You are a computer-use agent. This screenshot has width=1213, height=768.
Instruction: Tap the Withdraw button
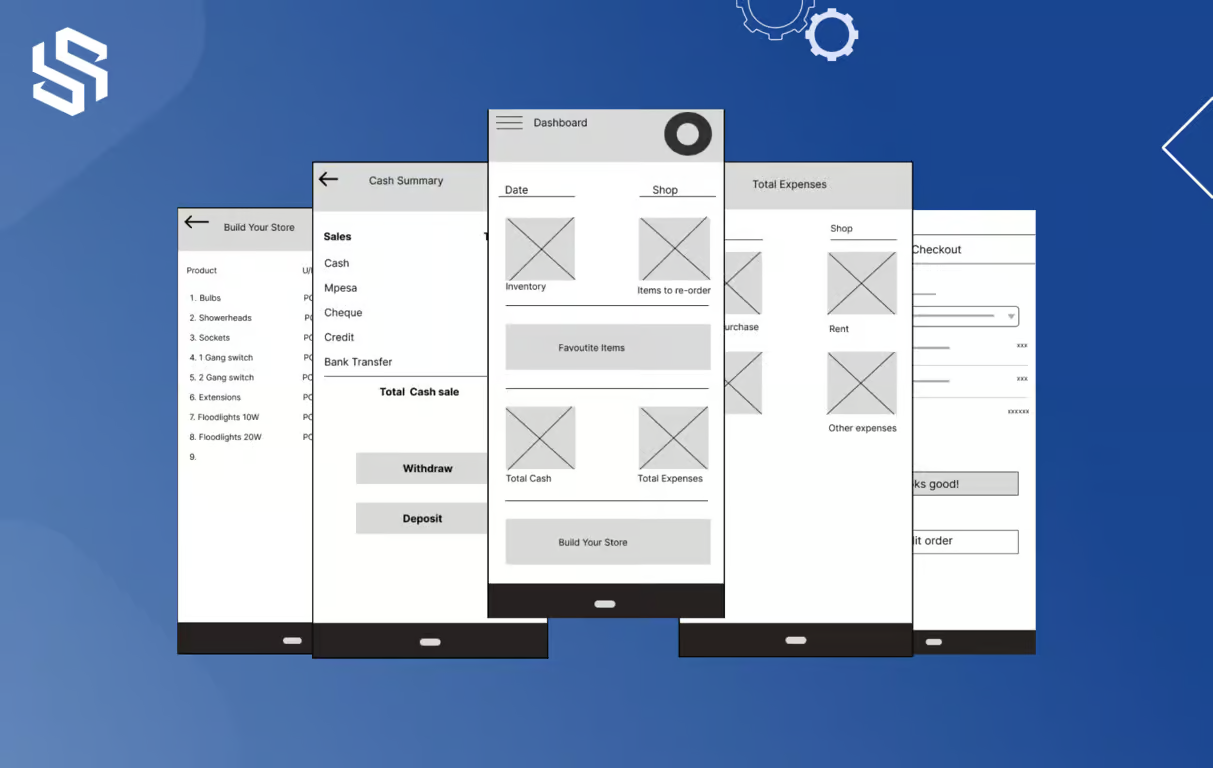point(422,469)
